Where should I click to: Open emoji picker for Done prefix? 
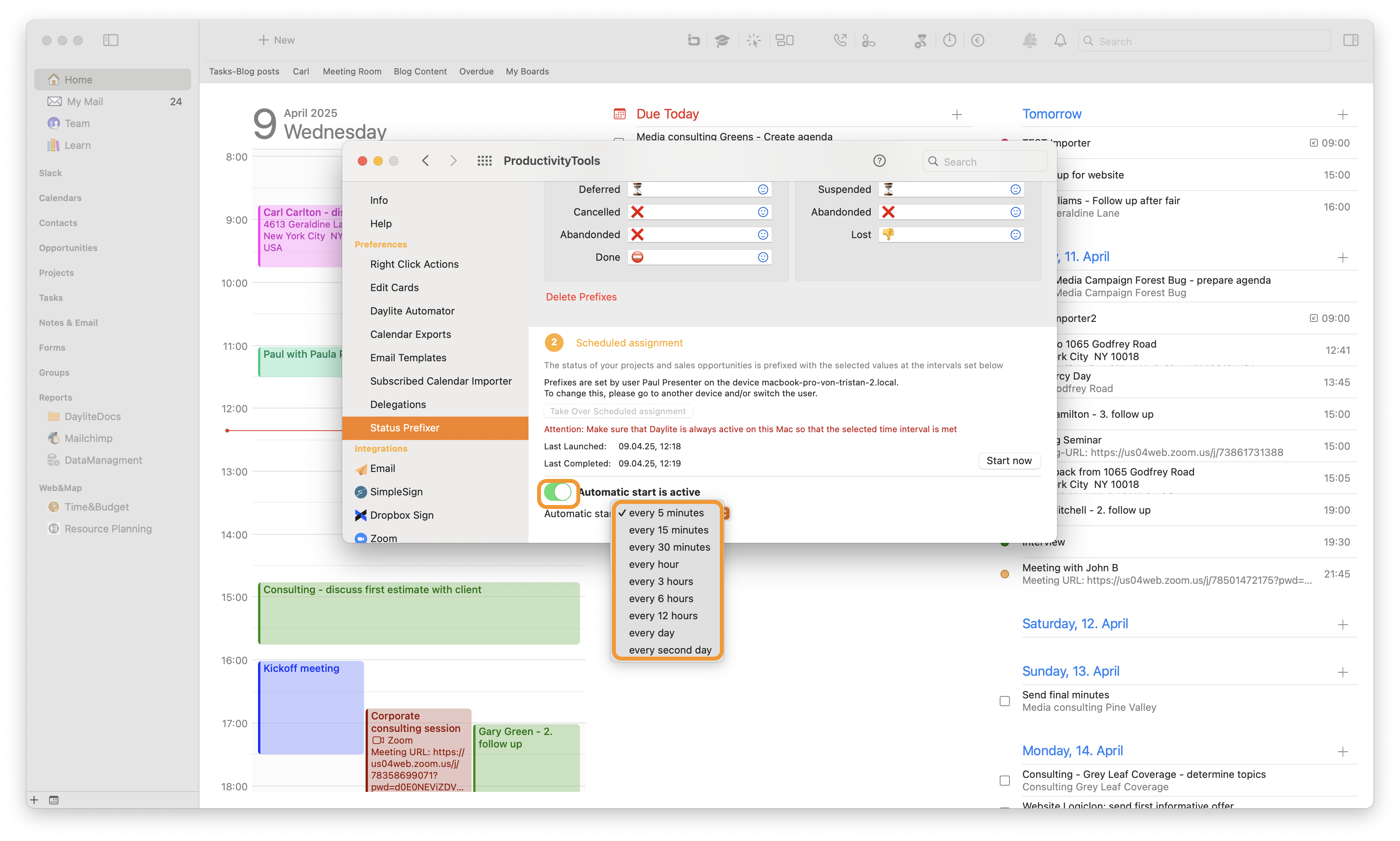coord(763,257)
